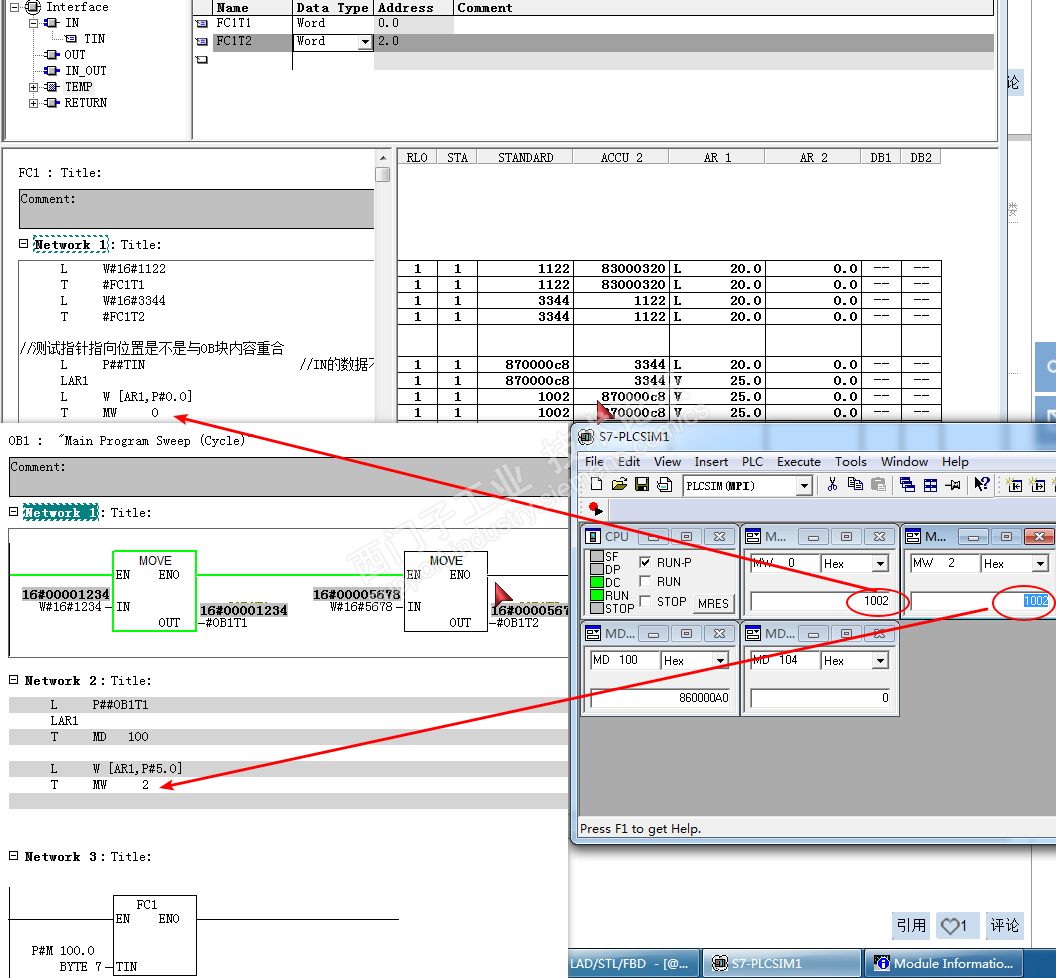Collapse FC1 Network 1 section

point(24,244)
